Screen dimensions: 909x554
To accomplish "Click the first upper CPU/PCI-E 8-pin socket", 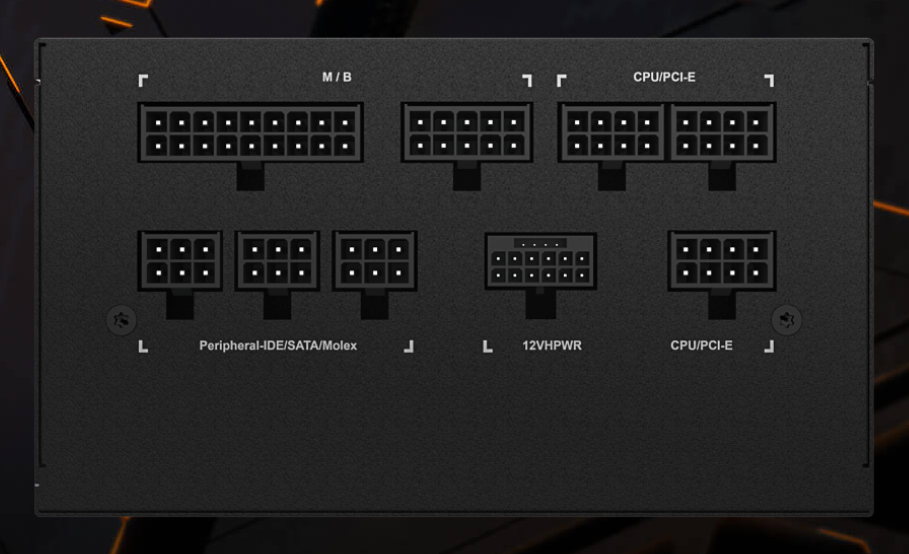I will pos(612,133).
